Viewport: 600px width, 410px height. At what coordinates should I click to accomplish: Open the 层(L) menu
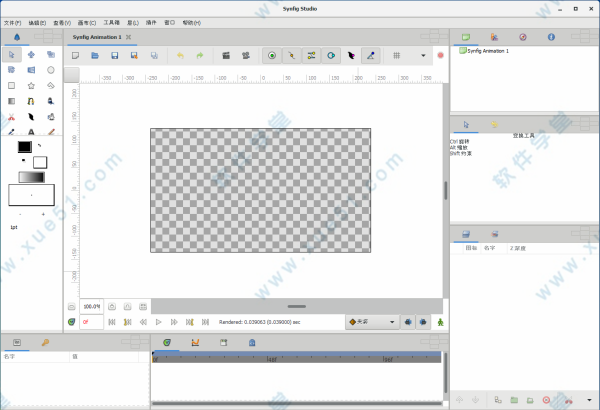click(x=133, y=23)
